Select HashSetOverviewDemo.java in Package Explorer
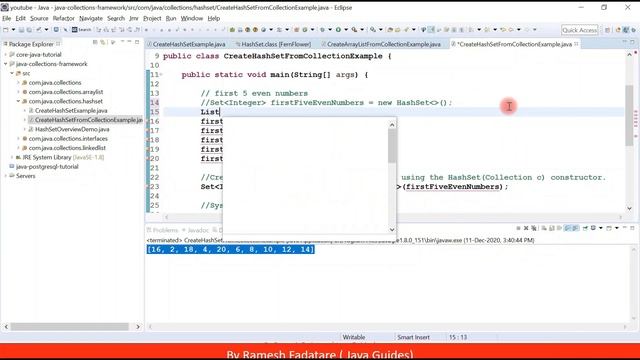Viewport: 640px width, 360px height. coord(72,129)
